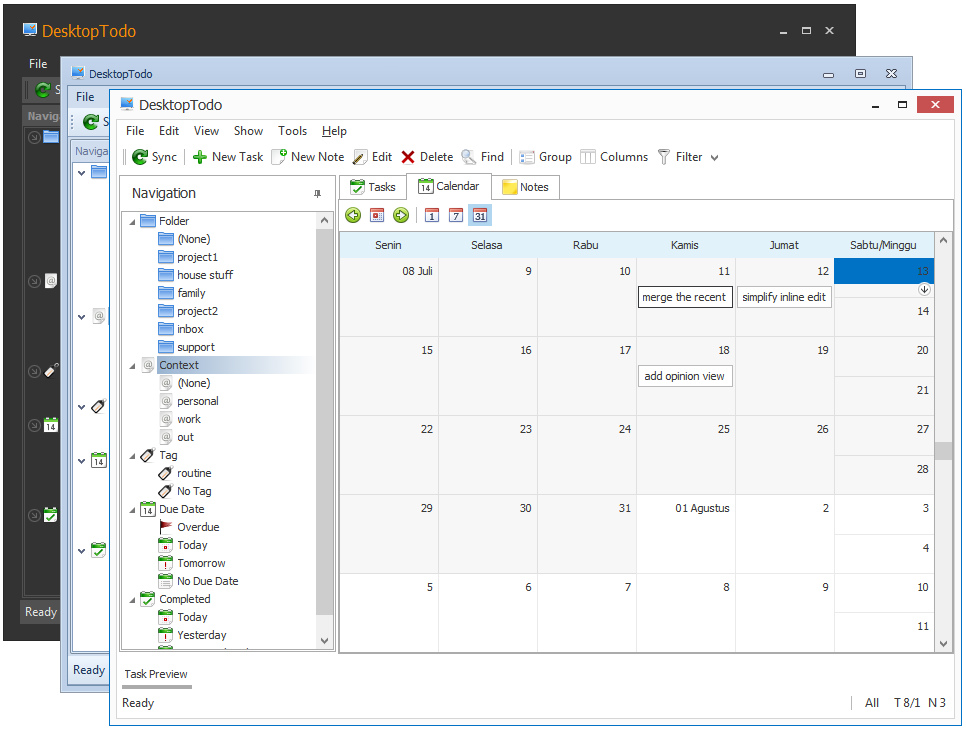Select the project1 folder in Navigation
Image resolution: width=966 pixels, height=731 pixels.
(197, 257)
